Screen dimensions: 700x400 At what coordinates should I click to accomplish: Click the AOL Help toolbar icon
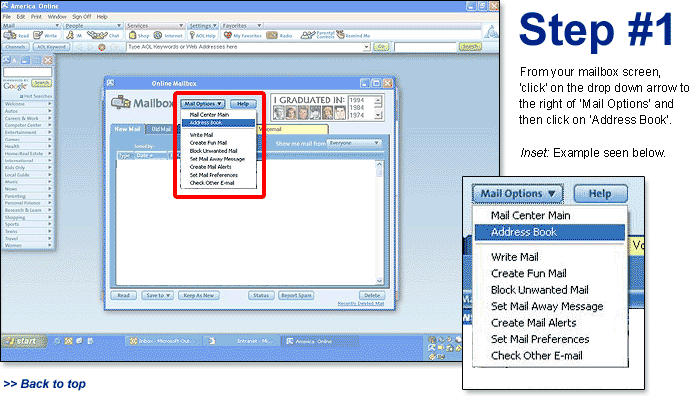[x=203, y=34]
